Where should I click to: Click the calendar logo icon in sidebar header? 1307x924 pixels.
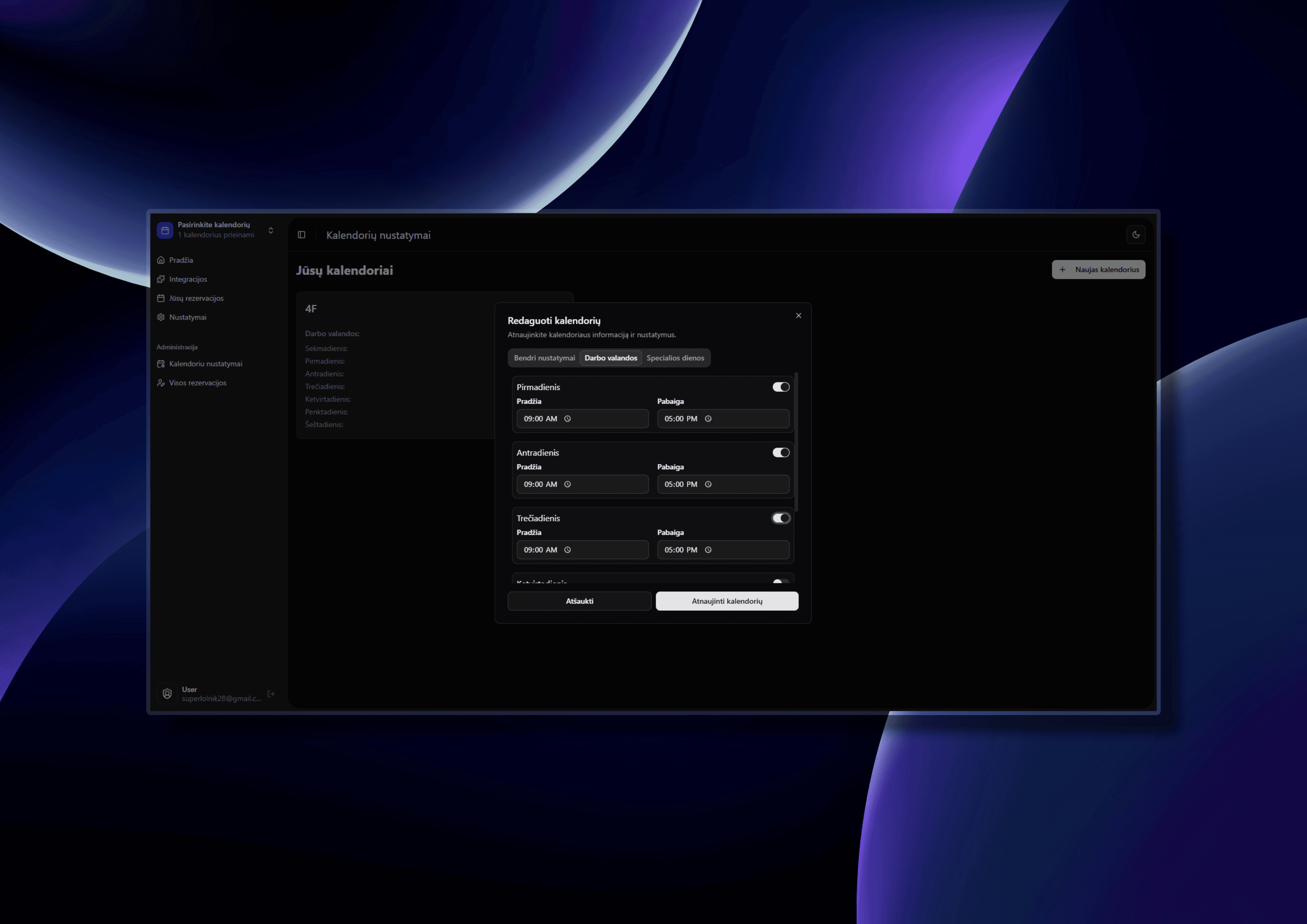(165, 231)
